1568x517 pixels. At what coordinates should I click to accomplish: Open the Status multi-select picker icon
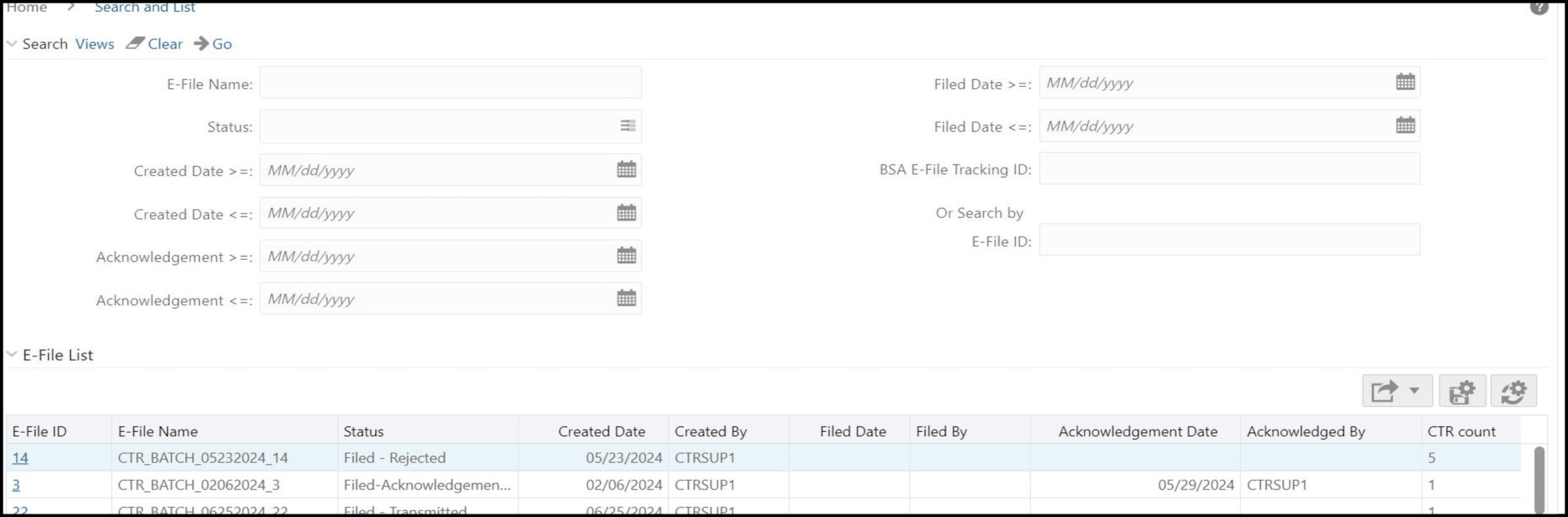click(x=627, y=126)
